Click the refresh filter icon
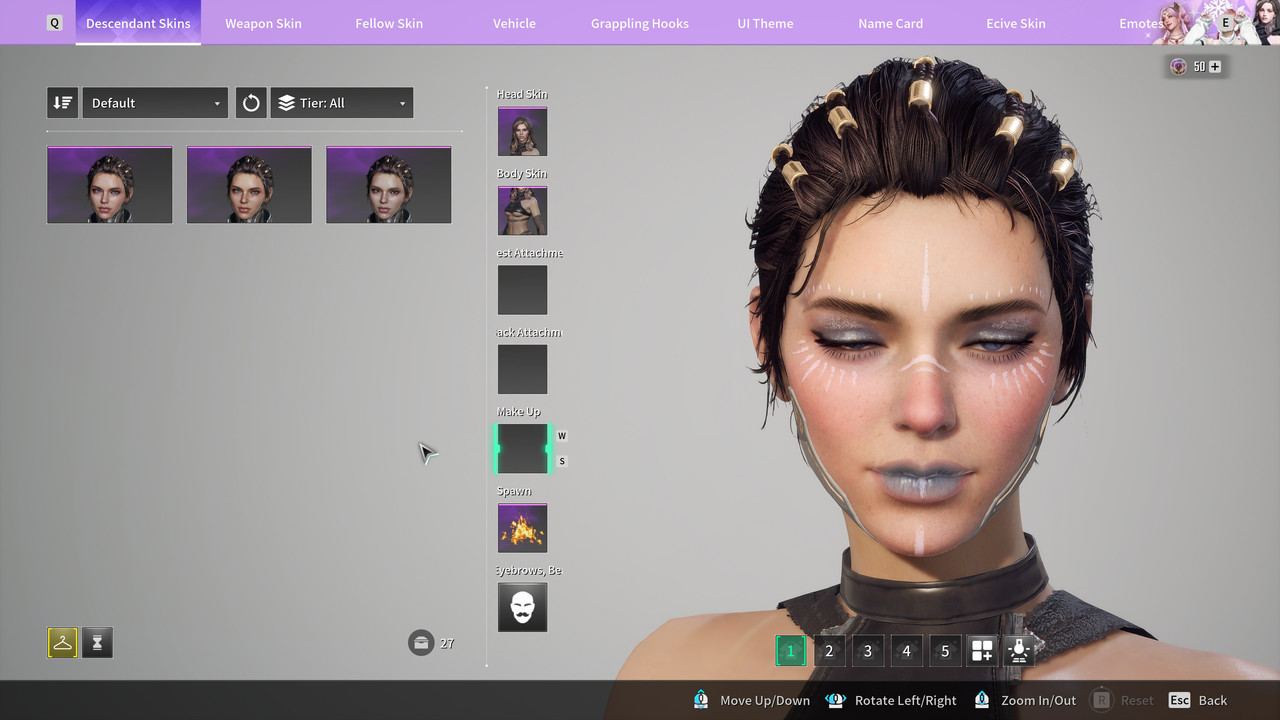This screenshot has width=1280, height=720. click(251, 103)
